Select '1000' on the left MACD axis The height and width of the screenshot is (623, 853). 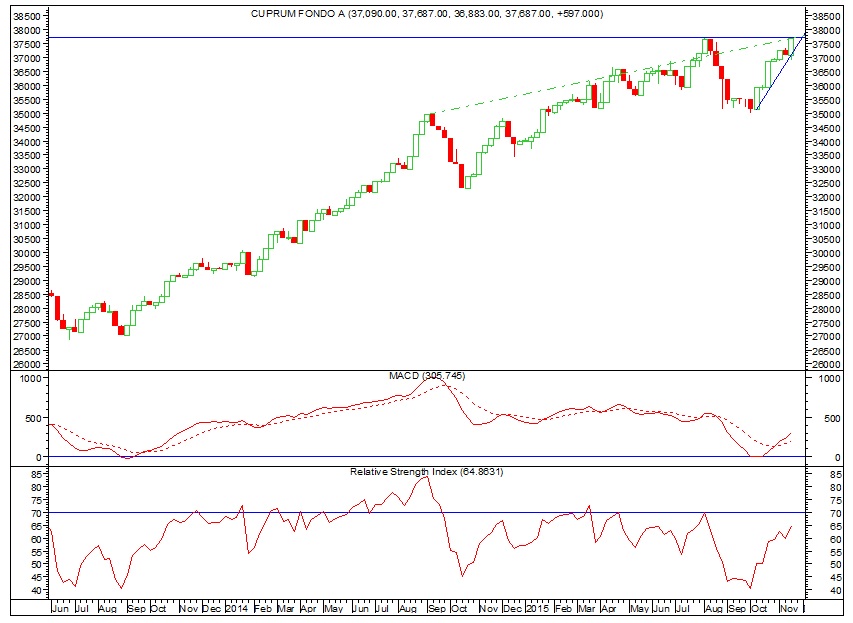pyautogui.click(x=30, y=379)
